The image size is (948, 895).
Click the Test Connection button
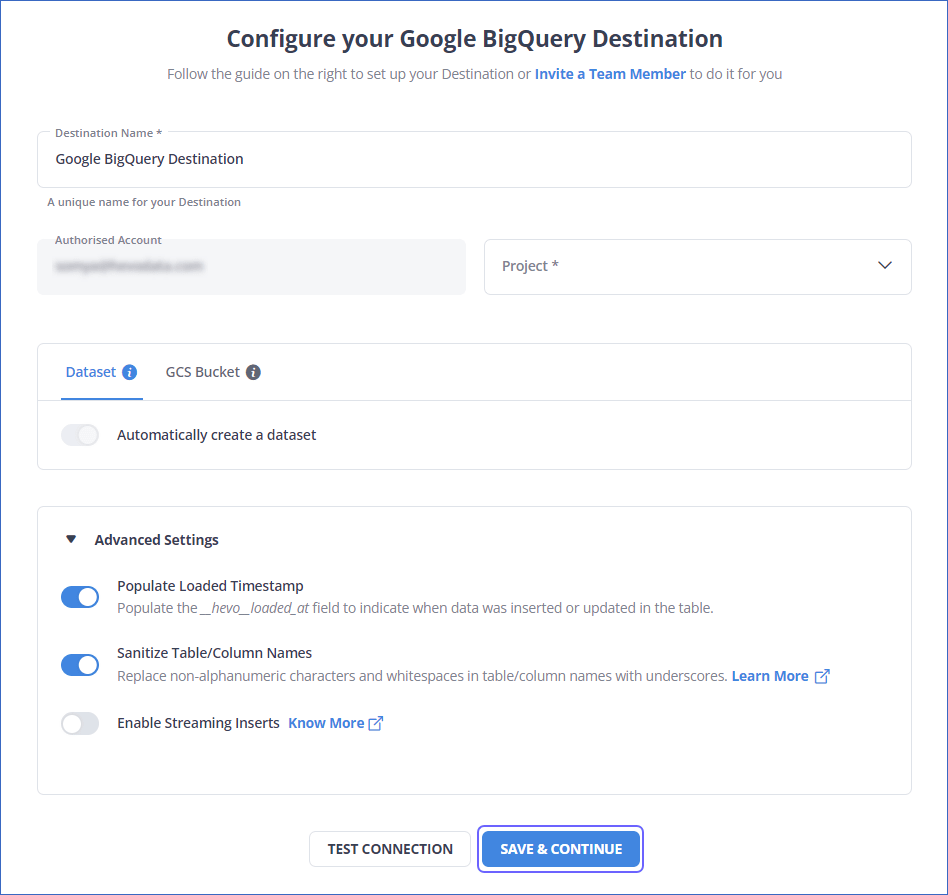click(x=390, y=849)
